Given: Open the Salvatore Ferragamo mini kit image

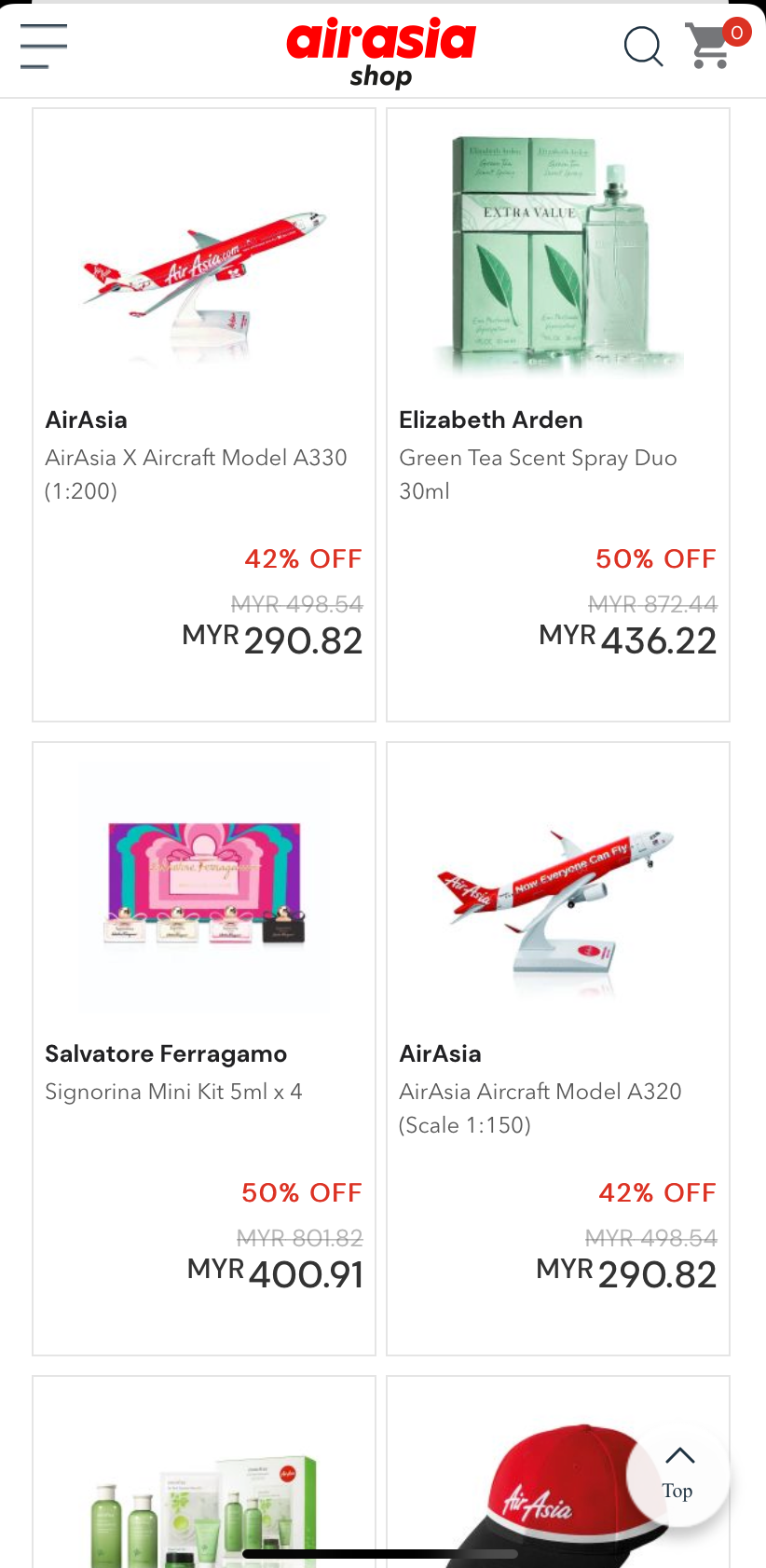Looking at the screenshot, I should (204, 884).
